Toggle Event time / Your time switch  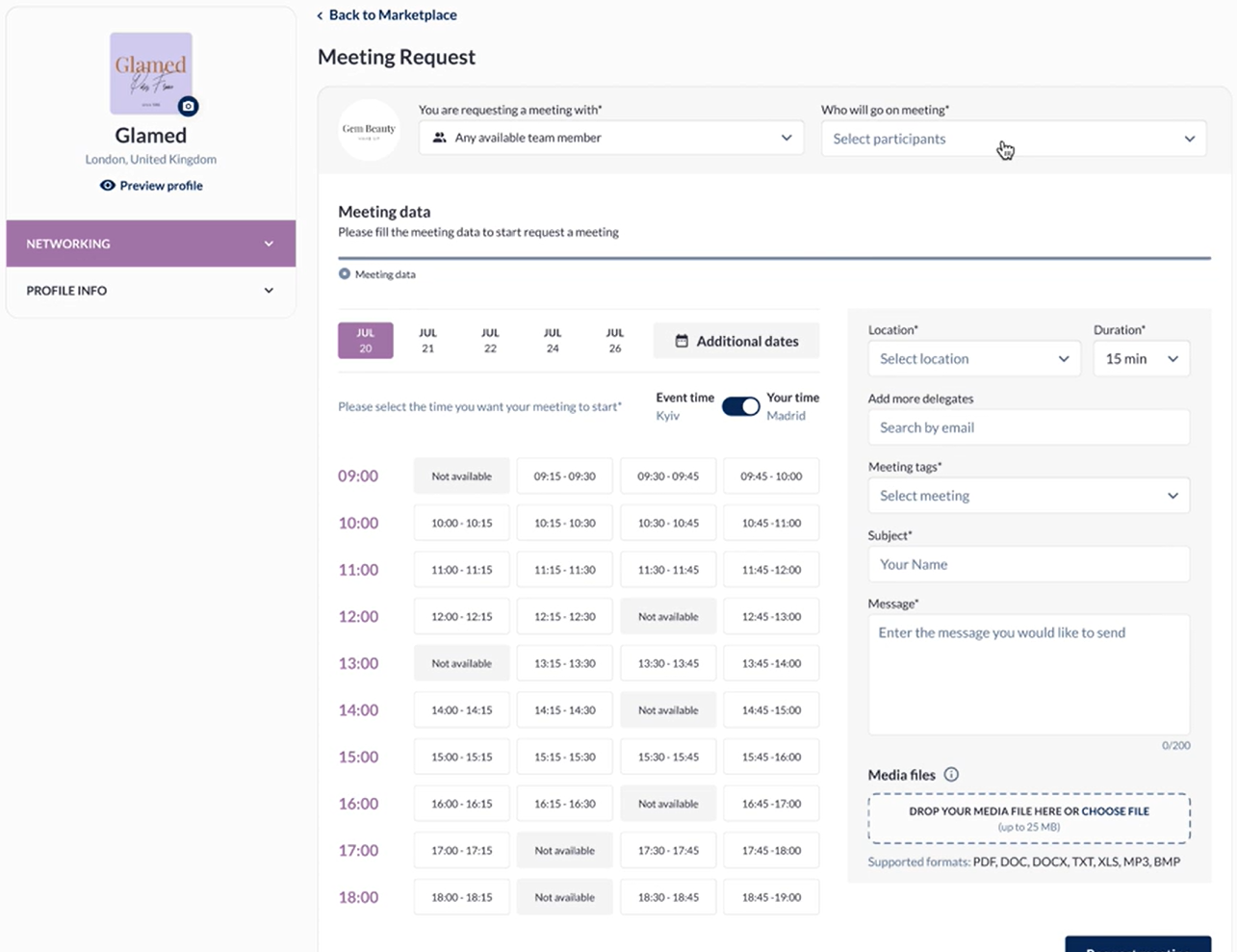click(740, 406)
